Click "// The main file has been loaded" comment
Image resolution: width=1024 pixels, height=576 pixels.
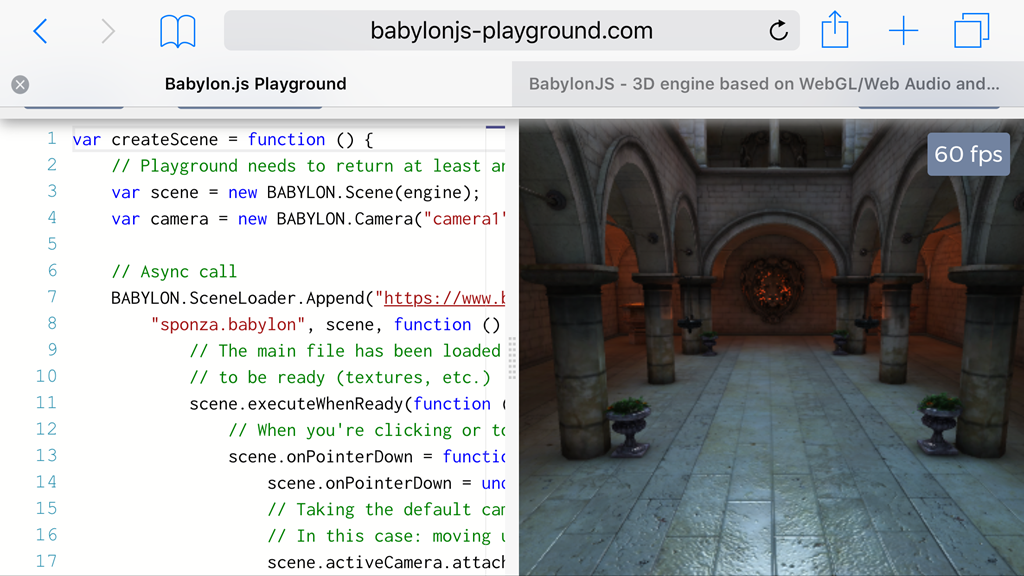[345, 351]
